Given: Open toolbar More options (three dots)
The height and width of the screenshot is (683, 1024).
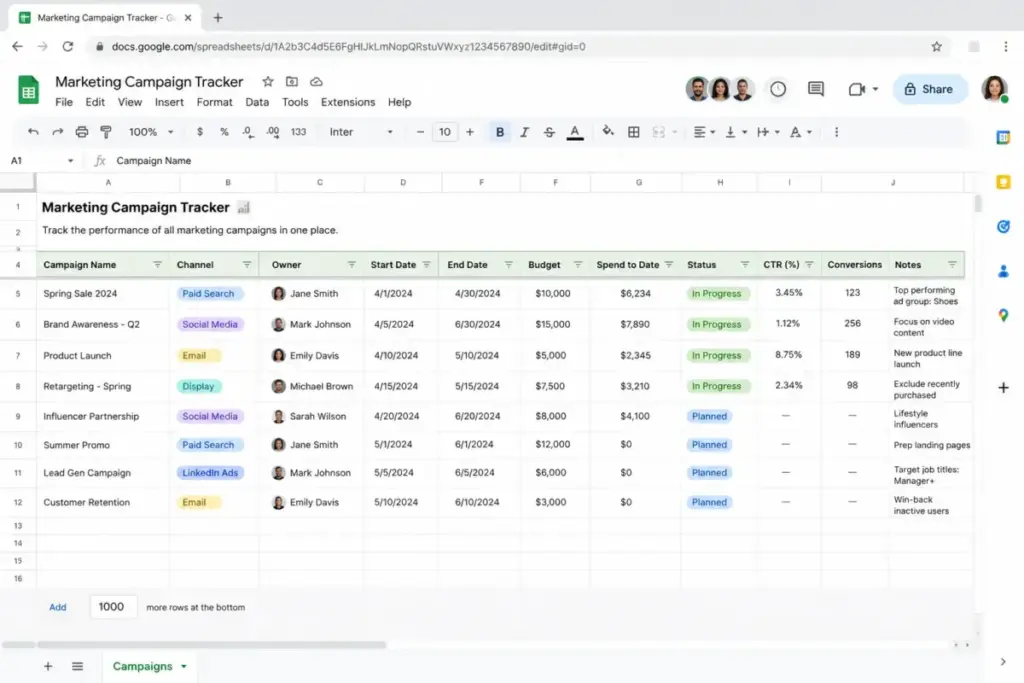Looking at the screenshot, I should tap(837, 132).
